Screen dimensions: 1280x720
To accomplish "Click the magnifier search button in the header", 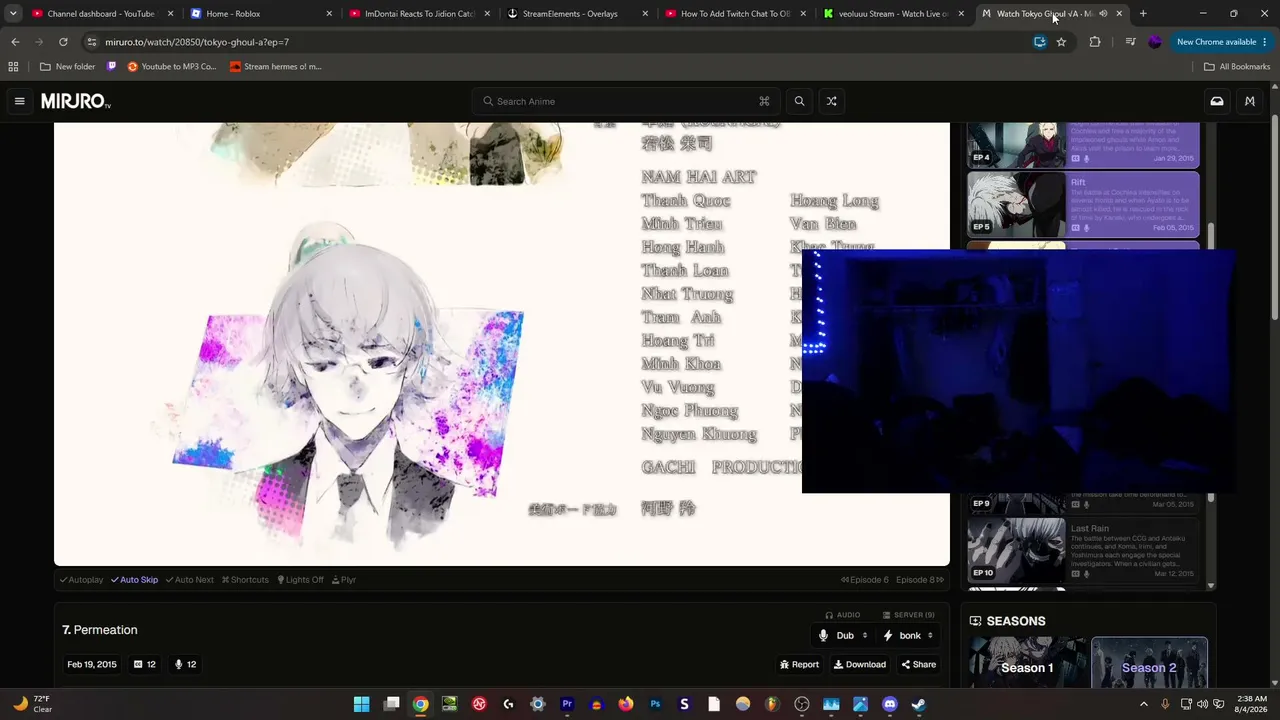I will tap(799, 101).
